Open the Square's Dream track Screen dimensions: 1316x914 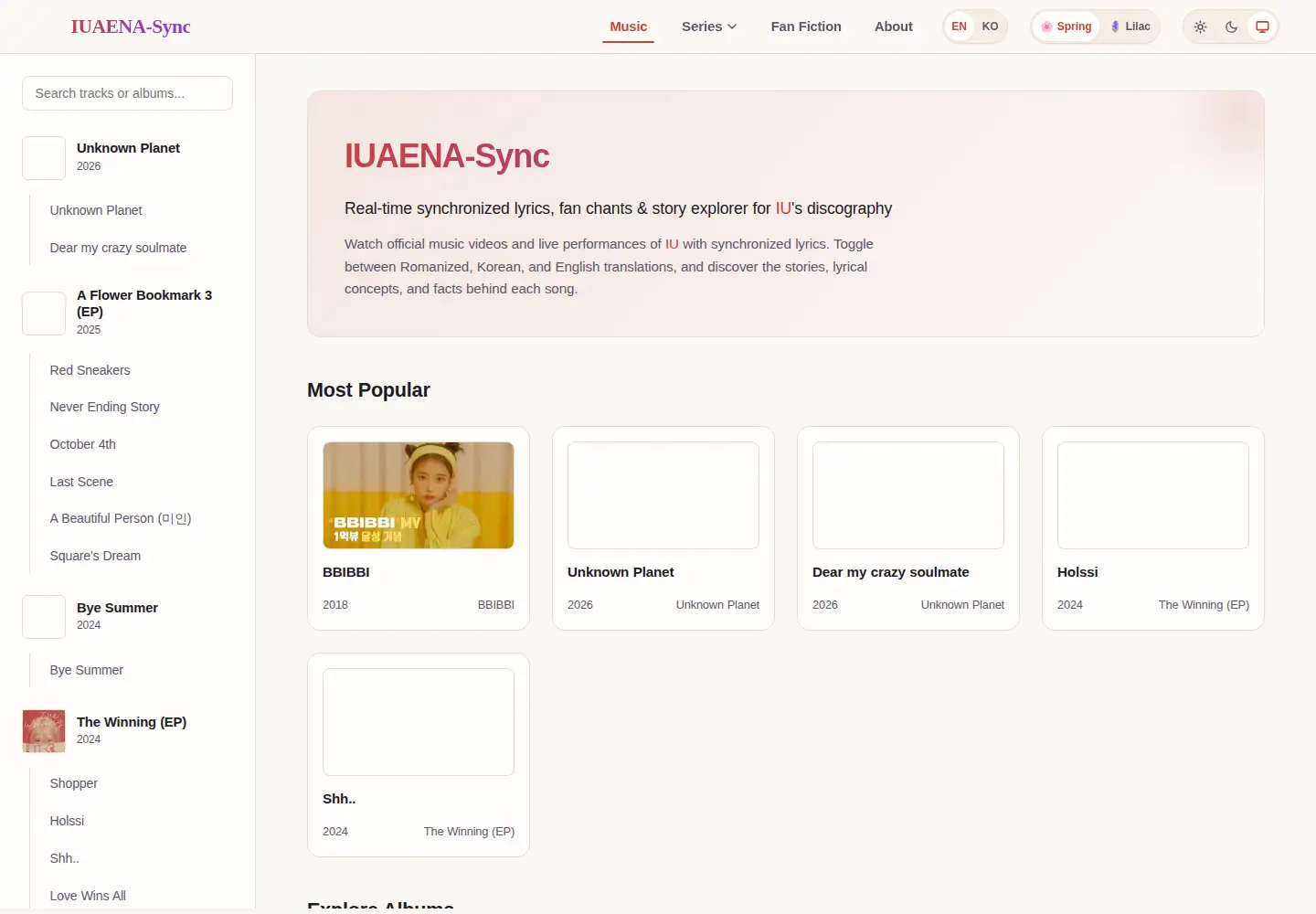(x=95, y=556)
